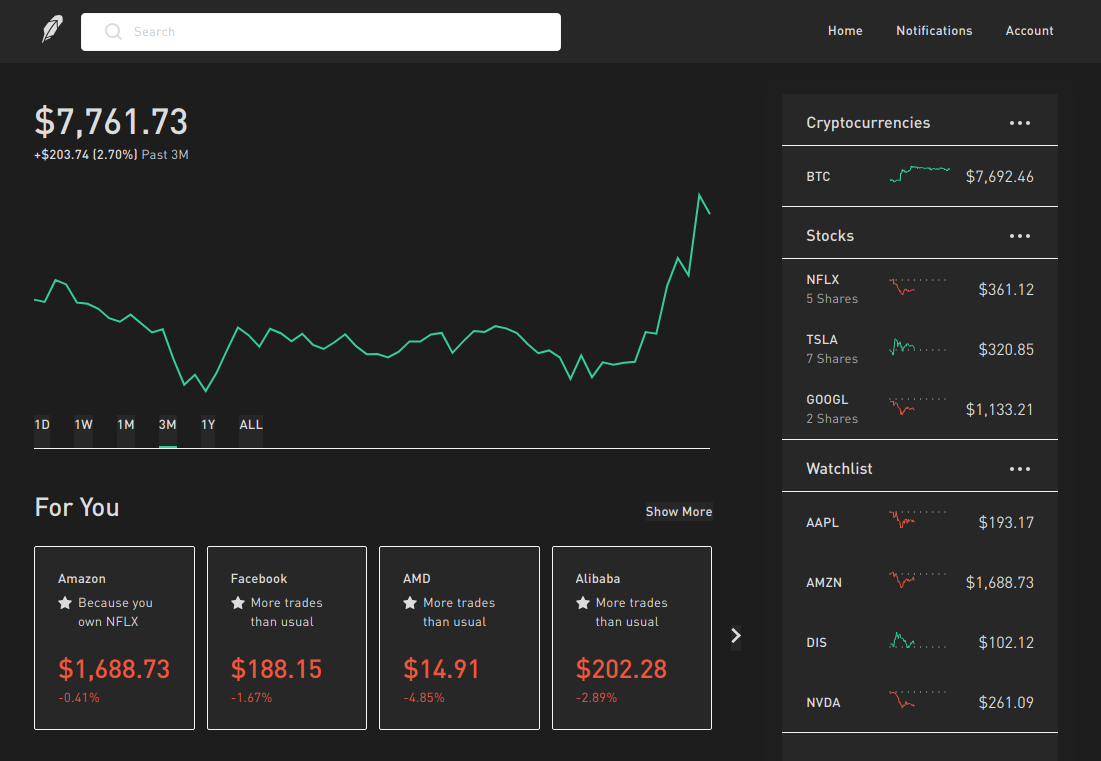The height and width of the screenshot is (761, 1101).
Task: Open the Notifications menu item
Action: [x=933, y=31]
